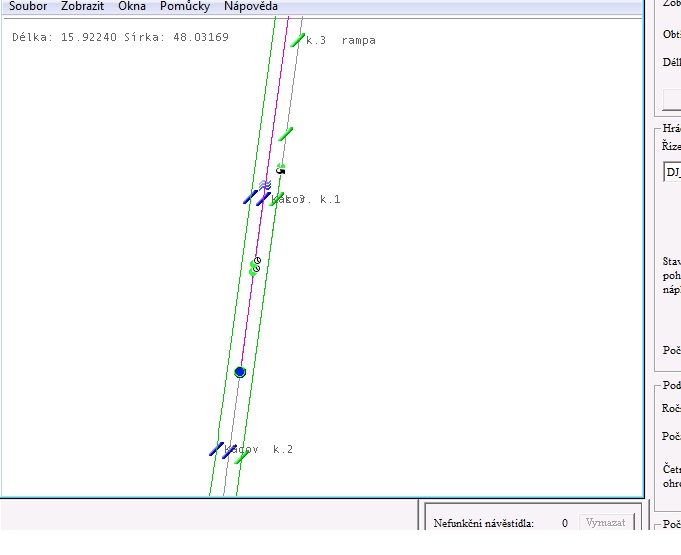The image size is (681, 555).
Task: Click the double-circle icon on the purple track
Action: (257, 262)
